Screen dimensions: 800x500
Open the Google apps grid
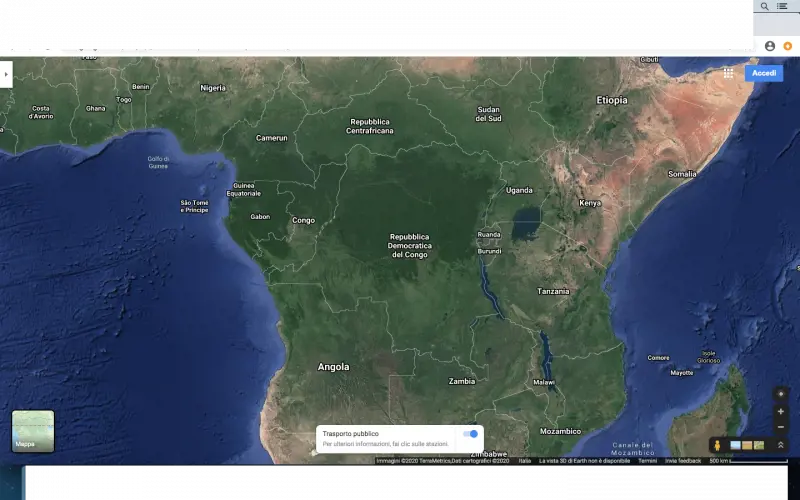pyautogui.click(x=728, y=73)
